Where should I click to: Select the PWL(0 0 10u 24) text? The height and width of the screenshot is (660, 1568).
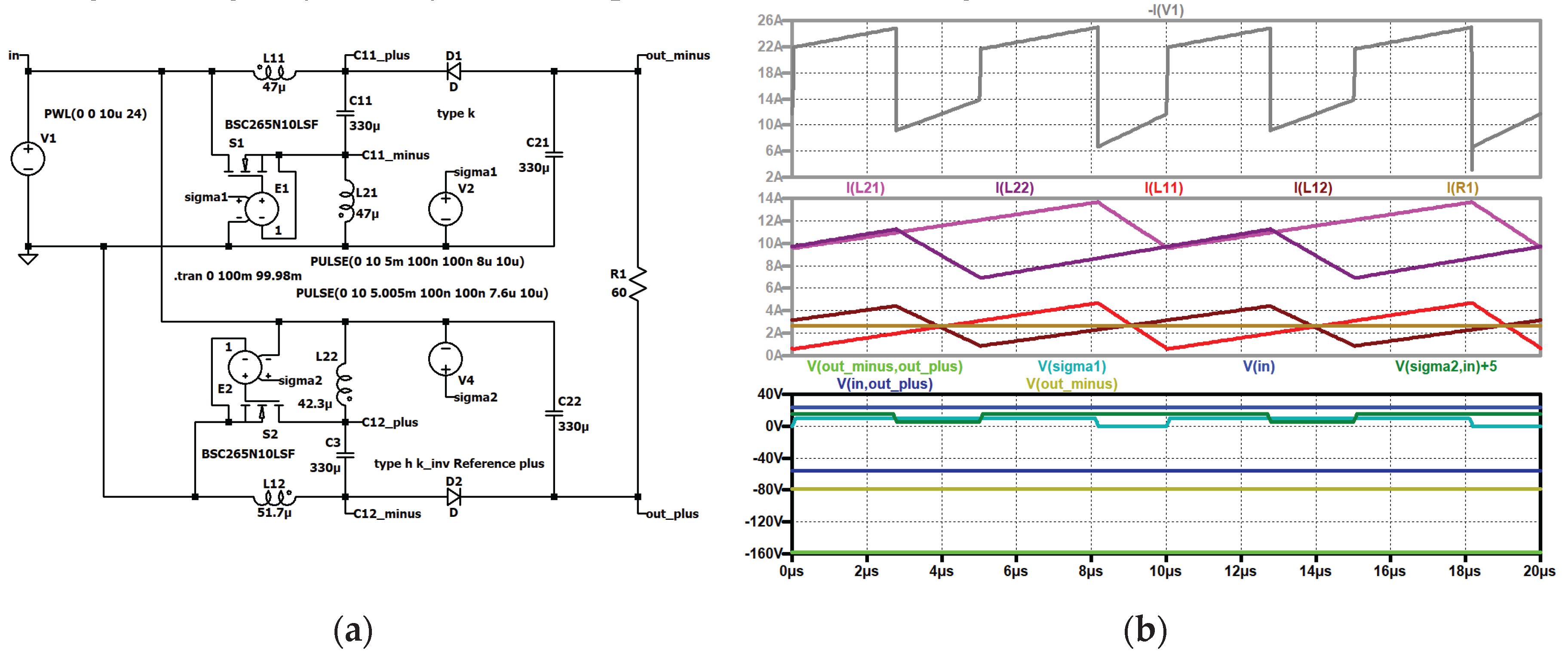95,114
